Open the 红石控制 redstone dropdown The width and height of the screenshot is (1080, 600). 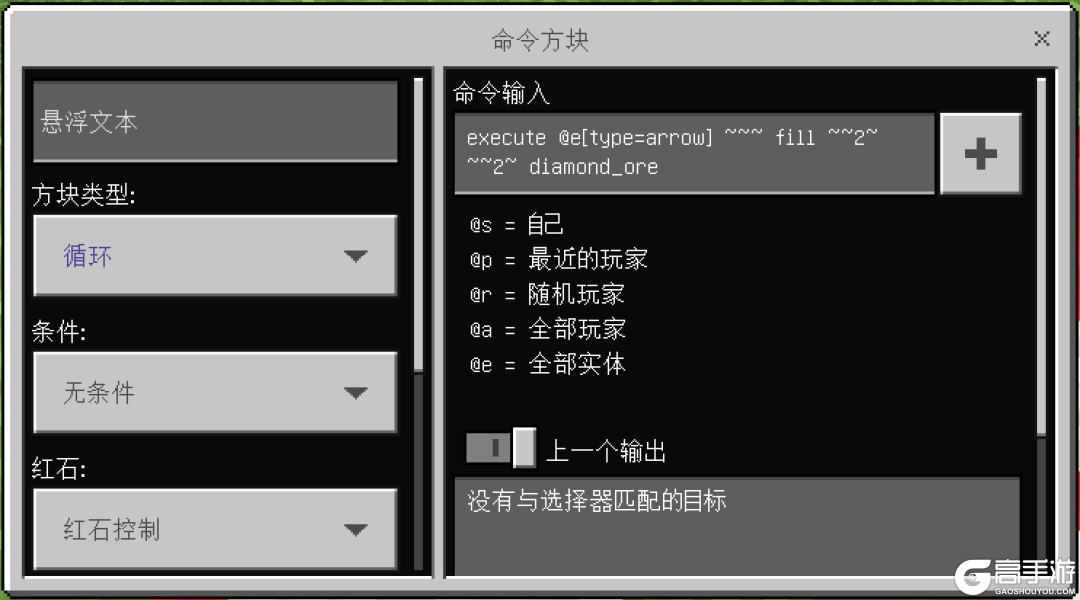[215, 529]
